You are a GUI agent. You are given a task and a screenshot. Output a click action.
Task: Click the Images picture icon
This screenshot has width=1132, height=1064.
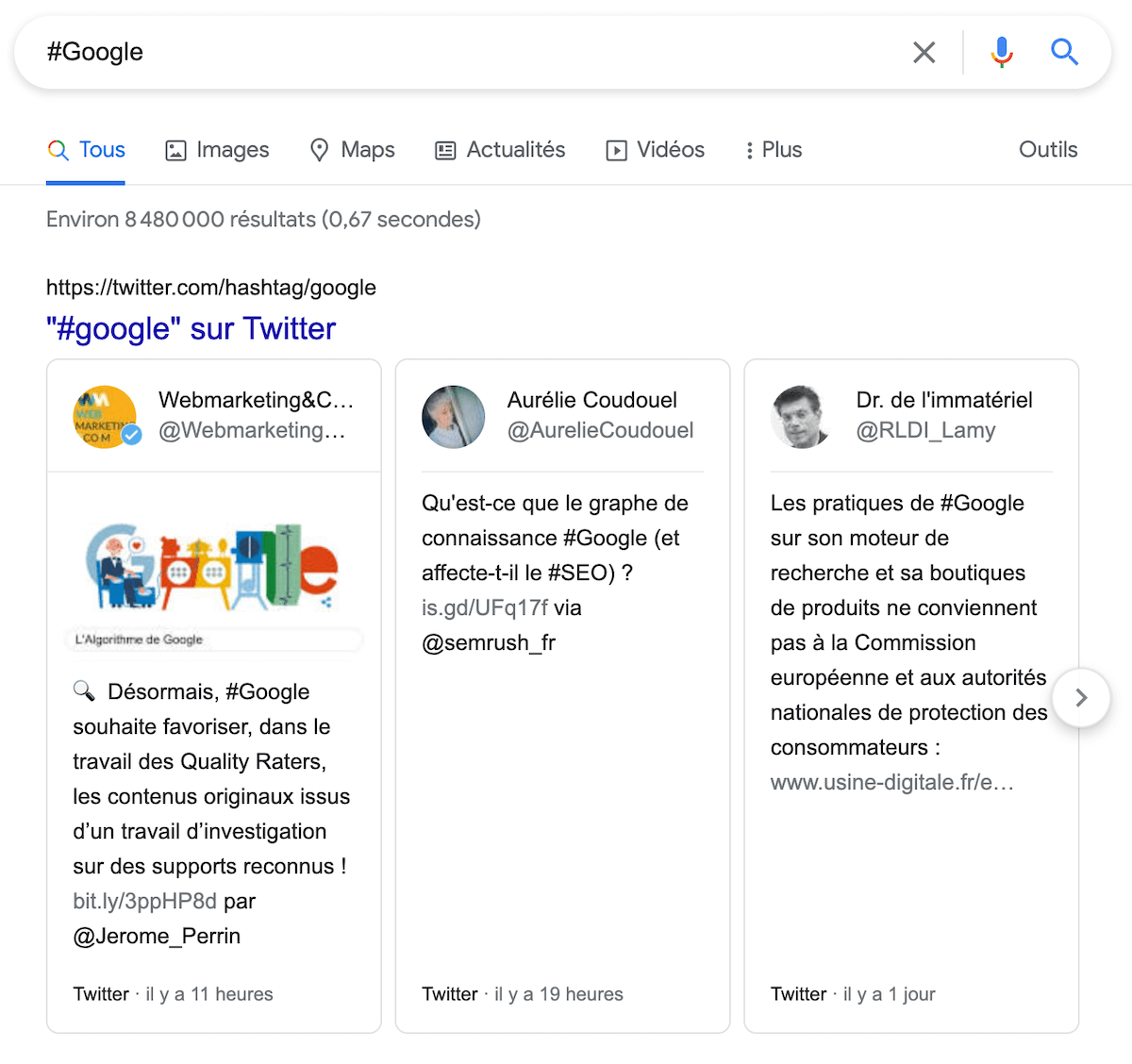(175, 149)
